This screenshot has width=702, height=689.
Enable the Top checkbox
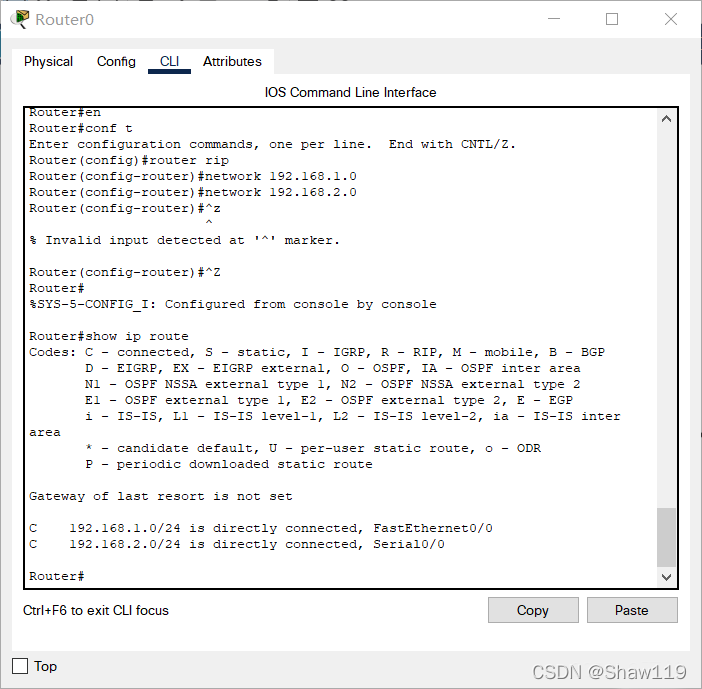click(20, 666)
